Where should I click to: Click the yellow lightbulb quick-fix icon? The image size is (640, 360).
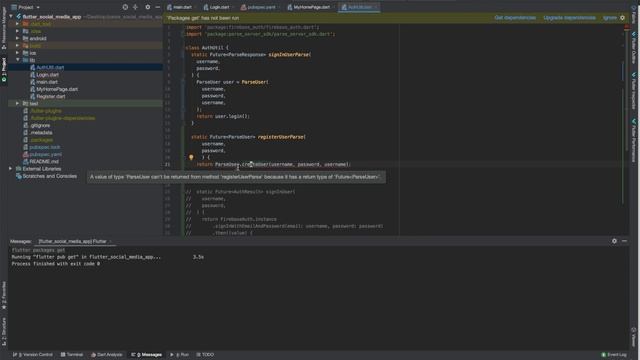click(191, 157)
